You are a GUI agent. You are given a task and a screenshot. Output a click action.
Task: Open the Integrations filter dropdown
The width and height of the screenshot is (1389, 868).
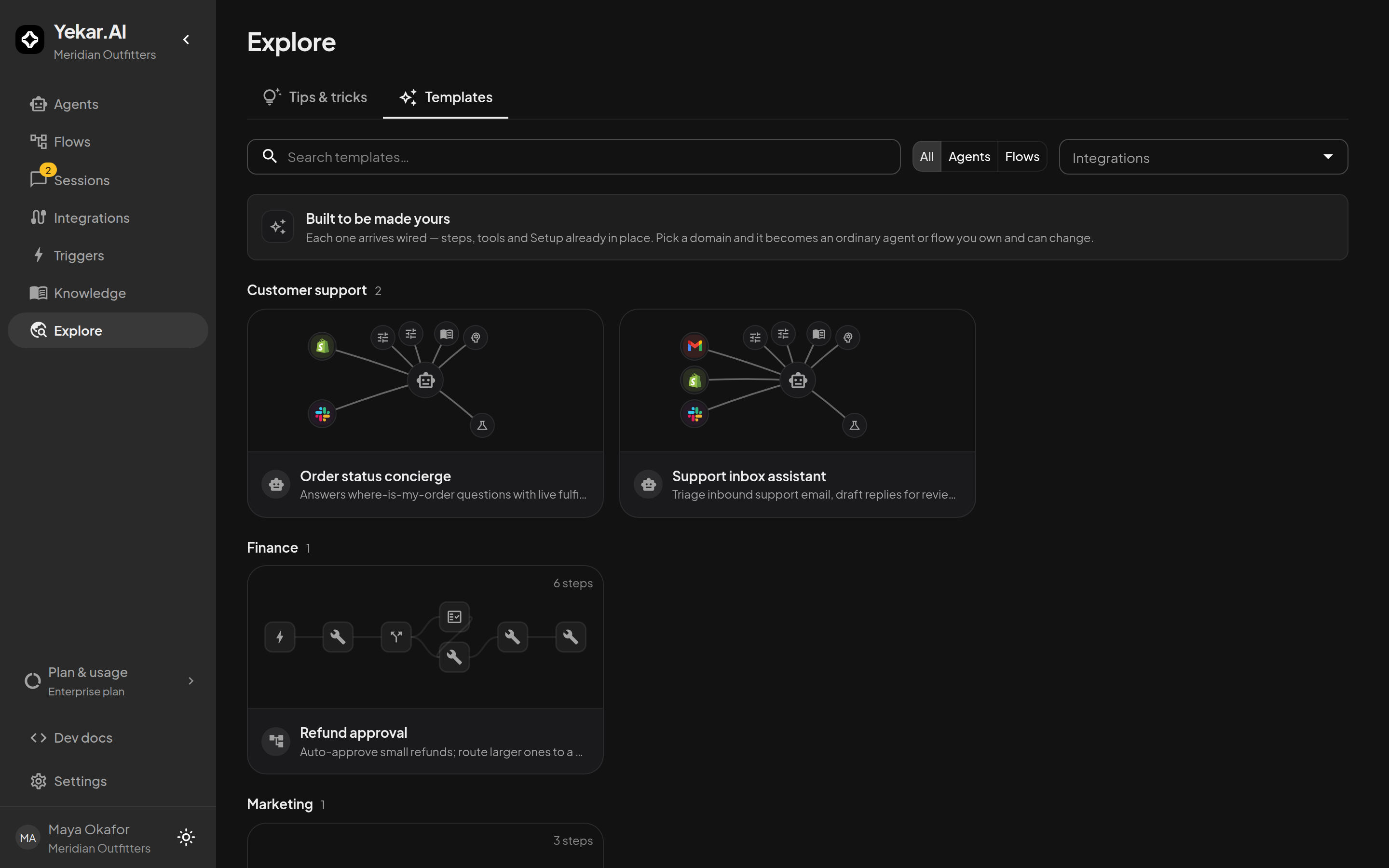click(x=1203, y=157)
